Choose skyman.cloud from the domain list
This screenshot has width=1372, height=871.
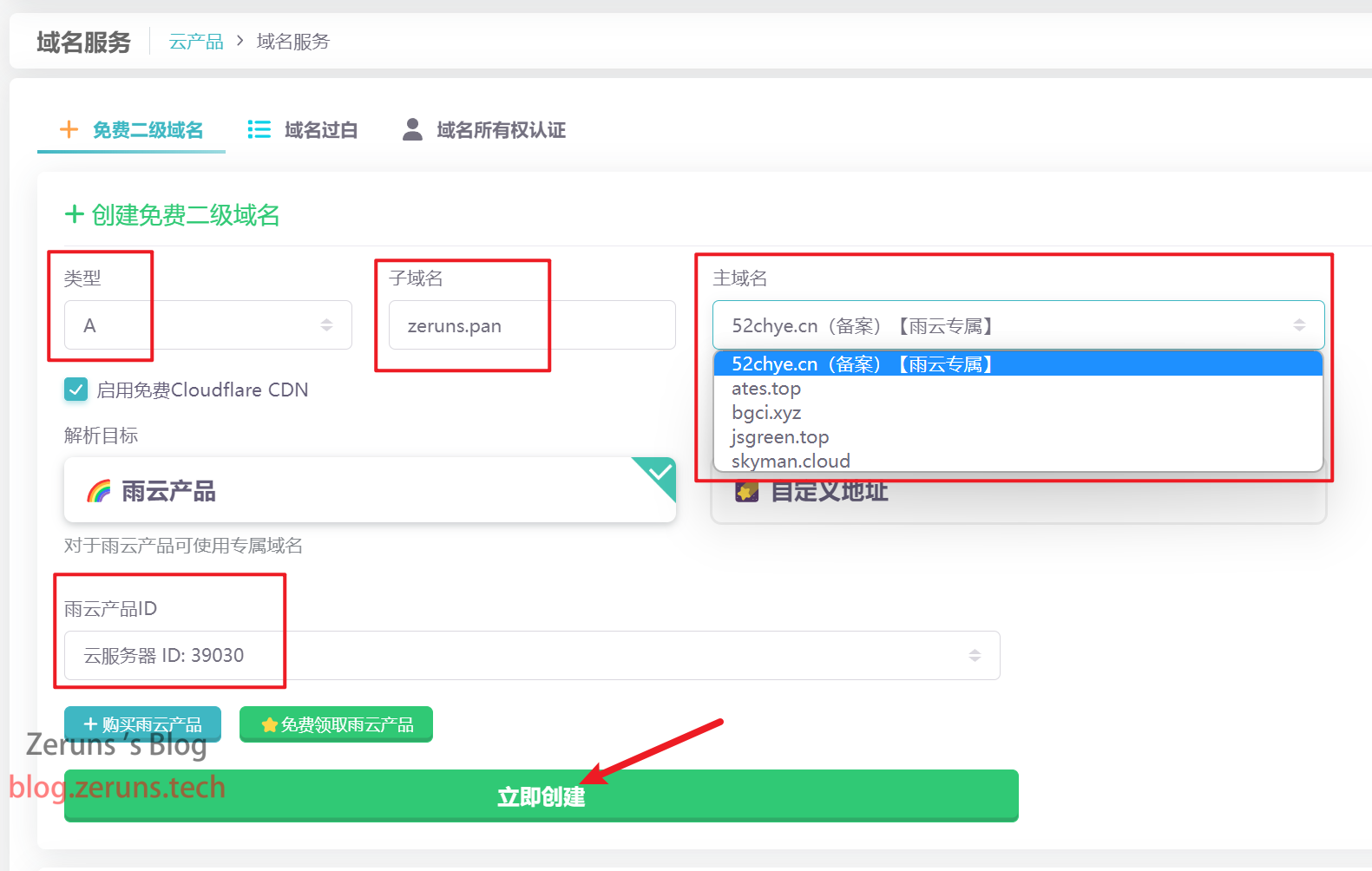coord(1018,461)
